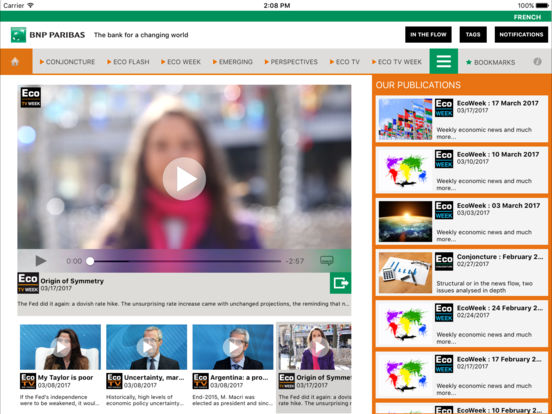The image size is (552, 414).
Task: Click the Eco TV Week badge on main video
Action: click(31, 97)
